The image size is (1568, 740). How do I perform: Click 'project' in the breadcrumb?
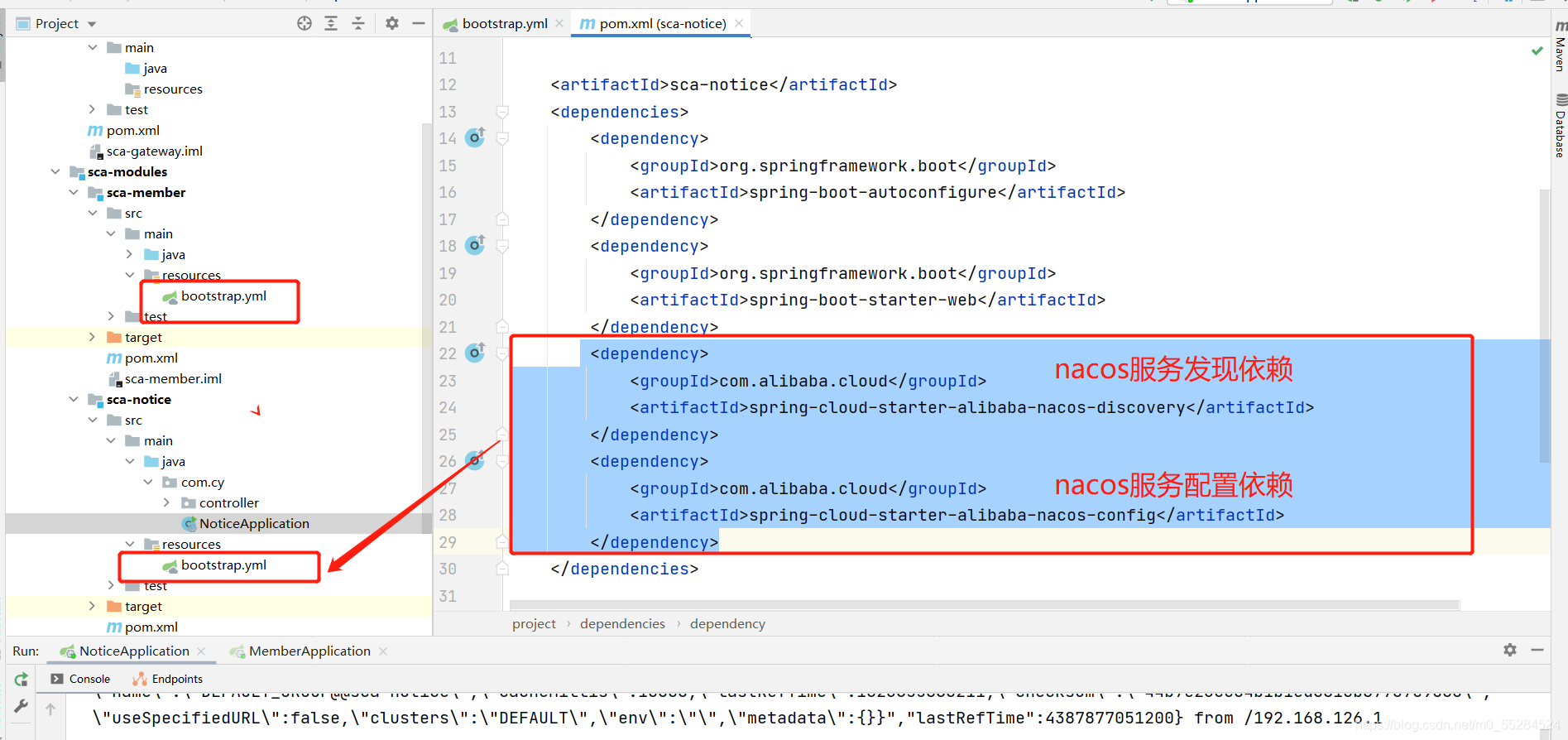(x=534, y=623)
